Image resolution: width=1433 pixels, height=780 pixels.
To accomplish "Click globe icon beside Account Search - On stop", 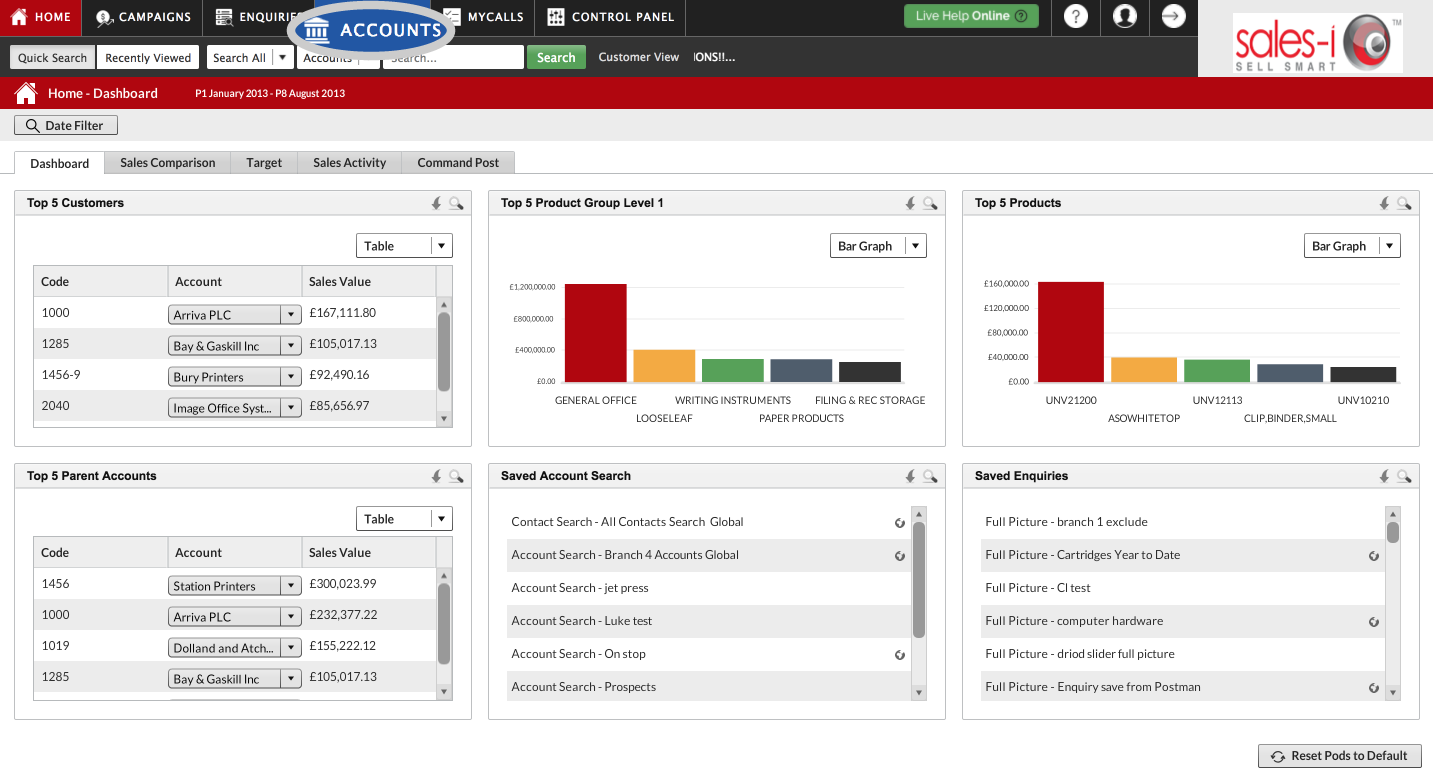I will click(x=900, y=655).
